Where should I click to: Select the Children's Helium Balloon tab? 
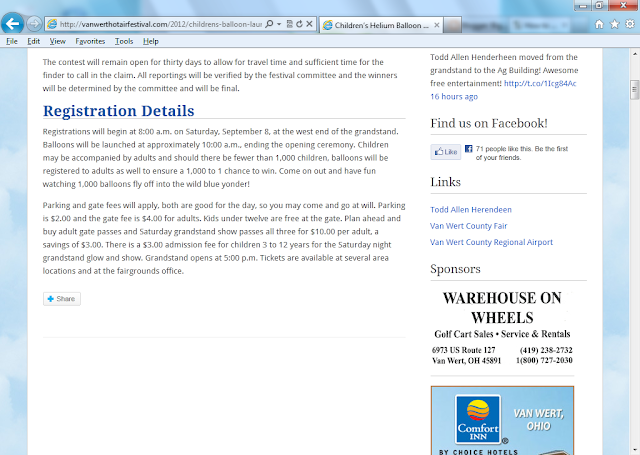coord(381,25)
